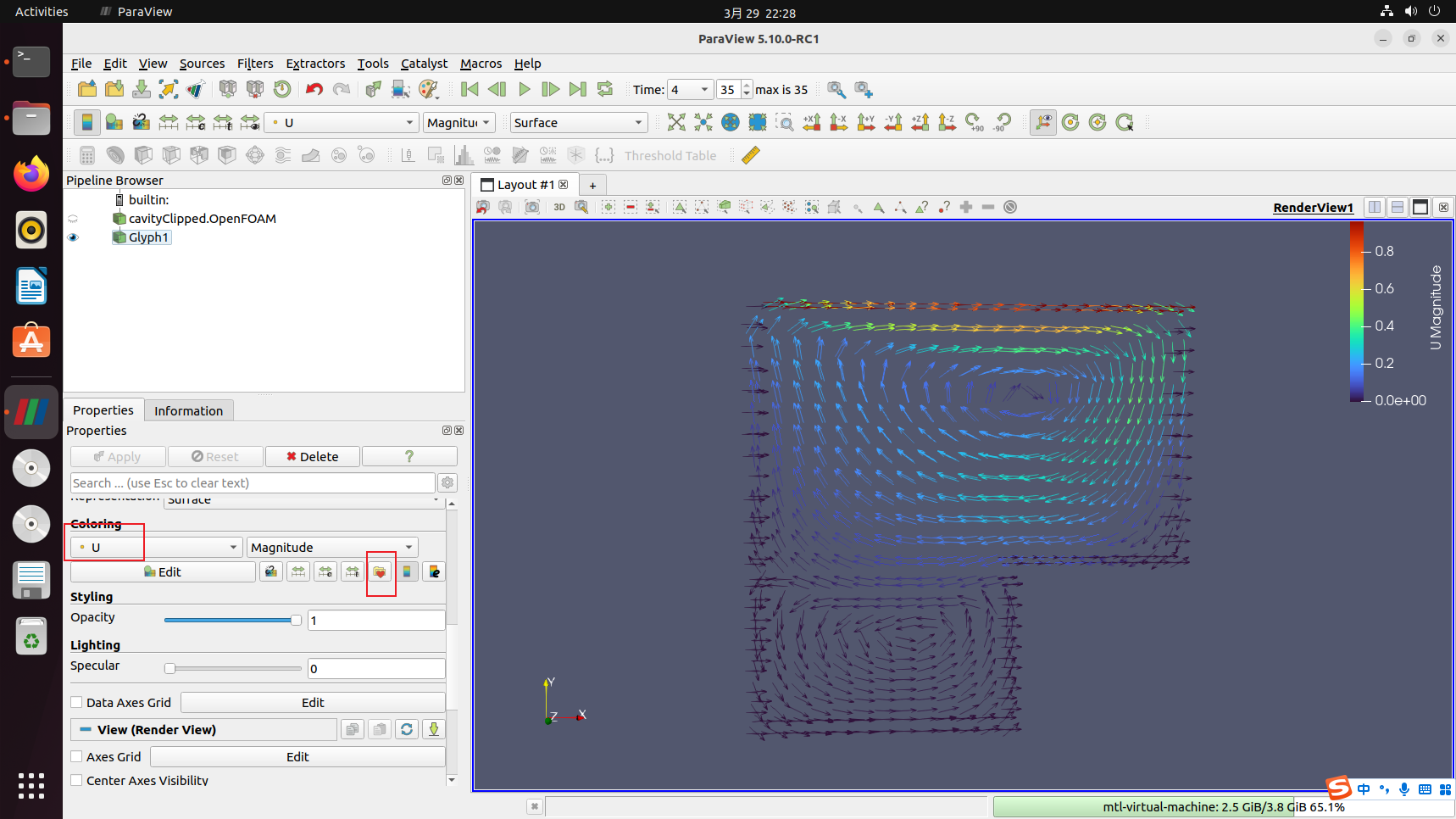The image size is (1456, 819).
Task: Click the Clear selection icon in view toolbar
Action: click(1010, 207)
